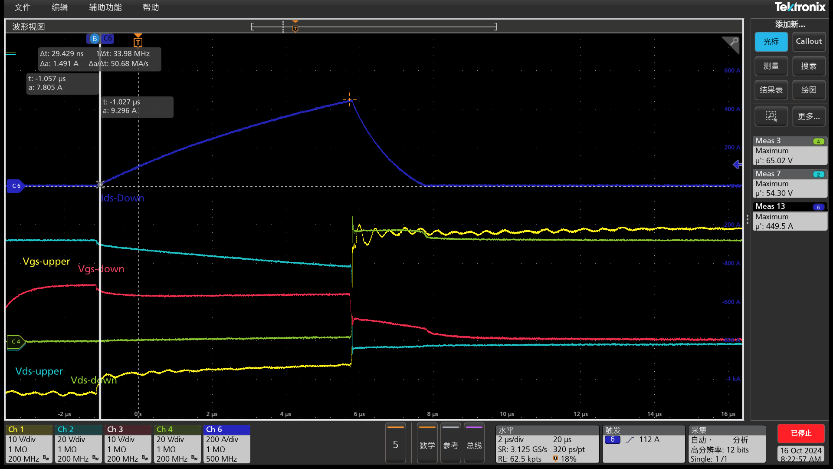This screenshot has height=469, width=833.
Task: Click the Meas 13 channel 6 tag
Action: (x=818, y=207)
